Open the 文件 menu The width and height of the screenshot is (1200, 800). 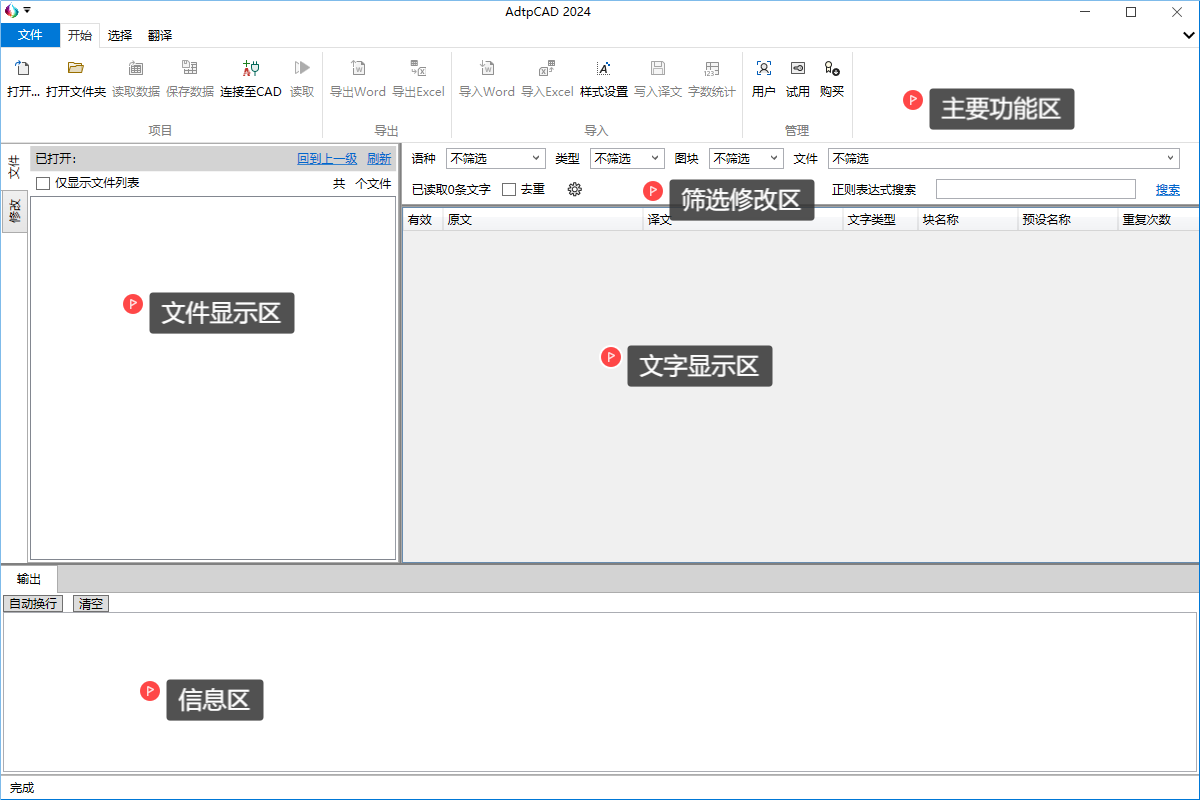(30, 35)
